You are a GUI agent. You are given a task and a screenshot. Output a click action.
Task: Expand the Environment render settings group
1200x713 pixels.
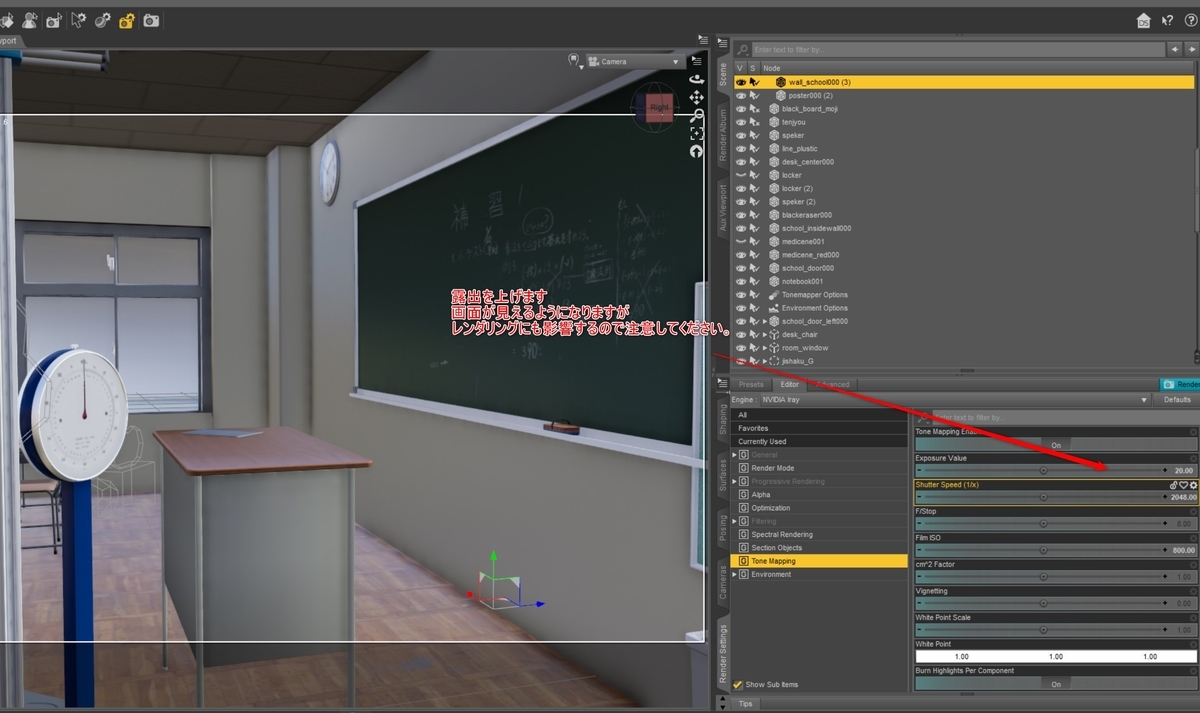point(735,574)
